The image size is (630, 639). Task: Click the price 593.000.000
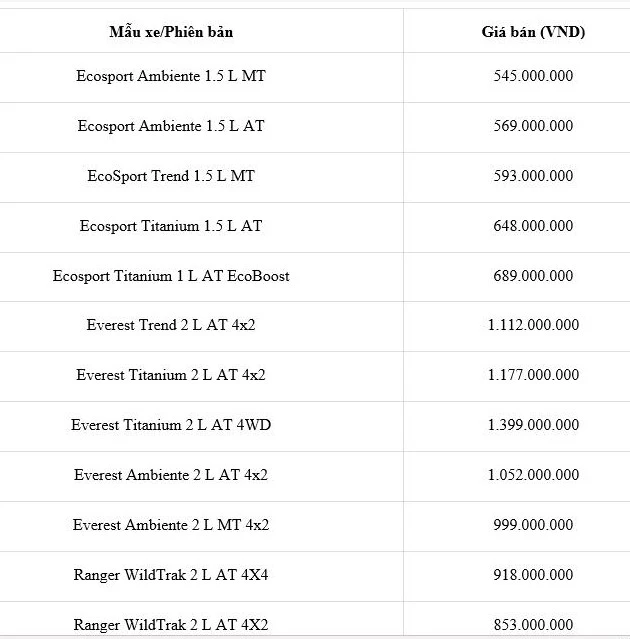pos(533,176)
